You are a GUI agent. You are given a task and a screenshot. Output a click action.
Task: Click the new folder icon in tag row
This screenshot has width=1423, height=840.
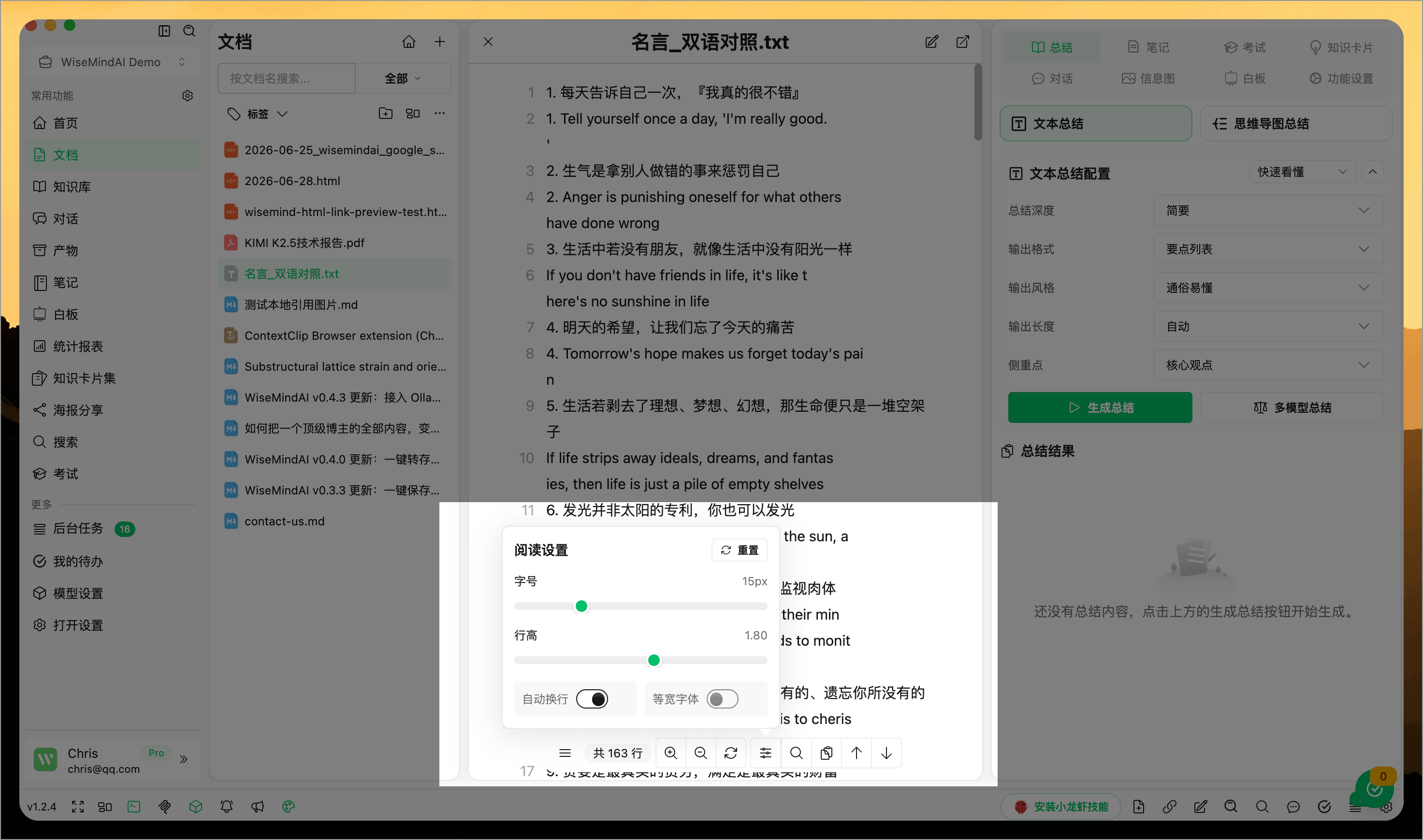point(385,114)
